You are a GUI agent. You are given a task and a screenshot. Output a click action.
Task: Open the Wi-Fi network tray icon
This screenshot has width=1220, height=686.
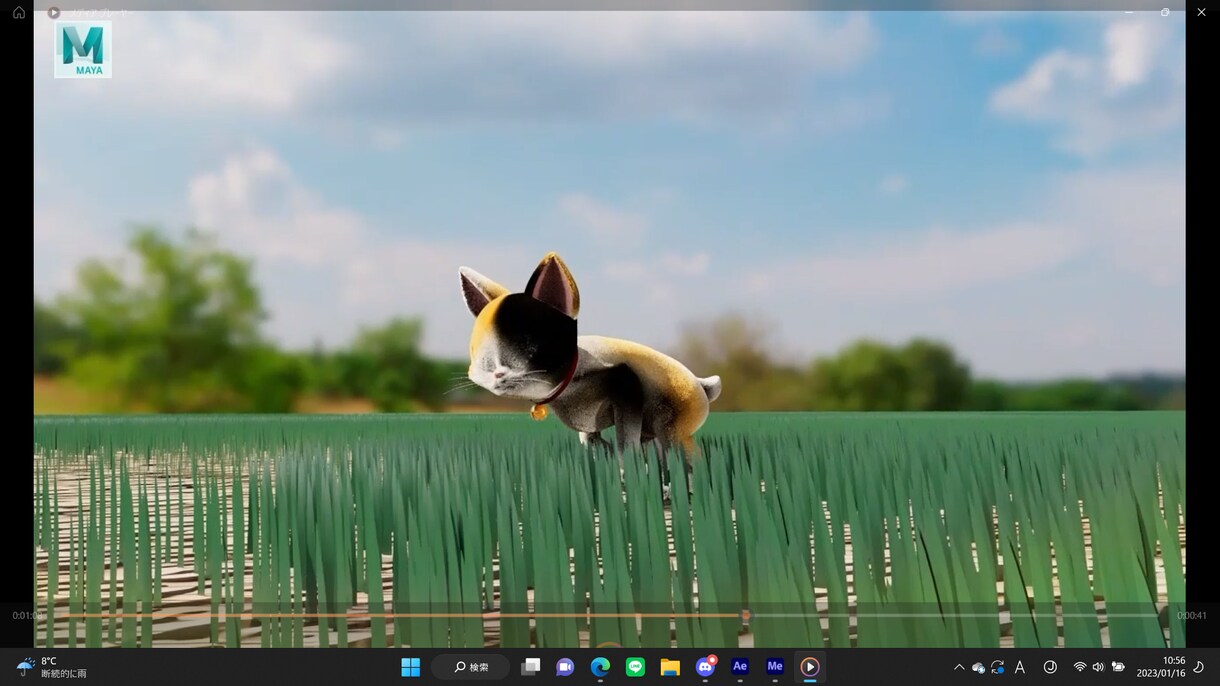[x=1080, y=667]
